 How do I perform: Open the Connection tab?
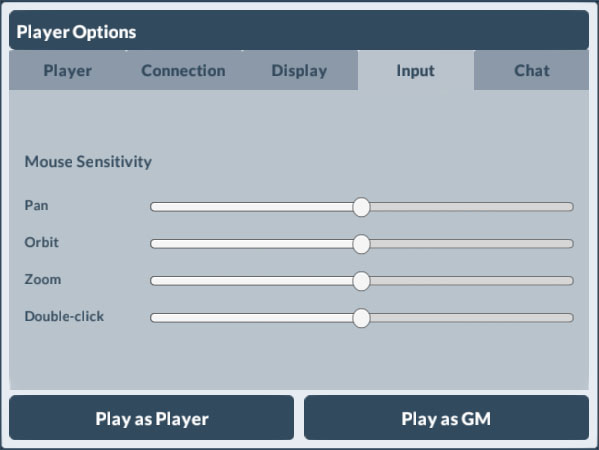[183, 70]
